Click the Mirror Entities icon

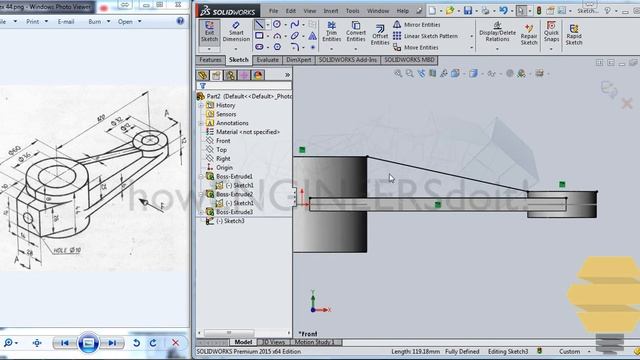(x=397, y=24)
